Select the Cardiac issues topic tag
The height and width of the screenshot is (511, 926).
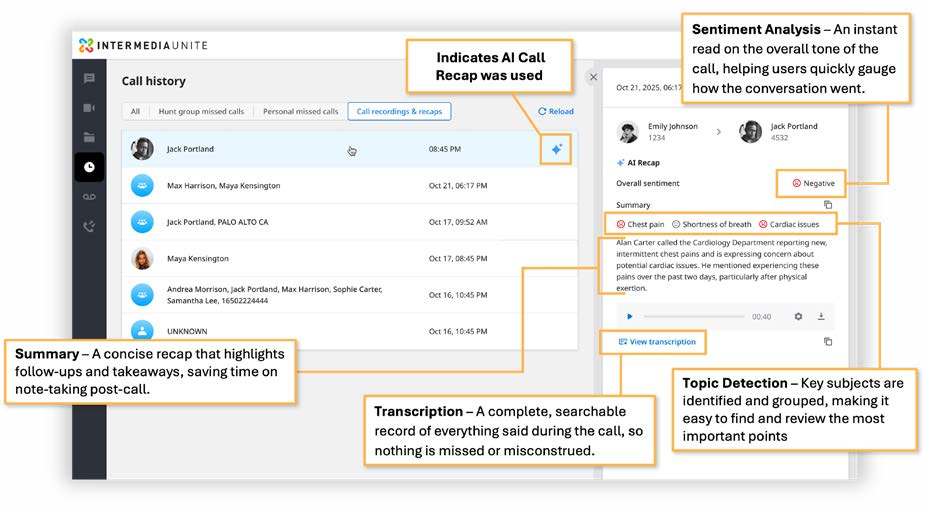tap(789, 224)
